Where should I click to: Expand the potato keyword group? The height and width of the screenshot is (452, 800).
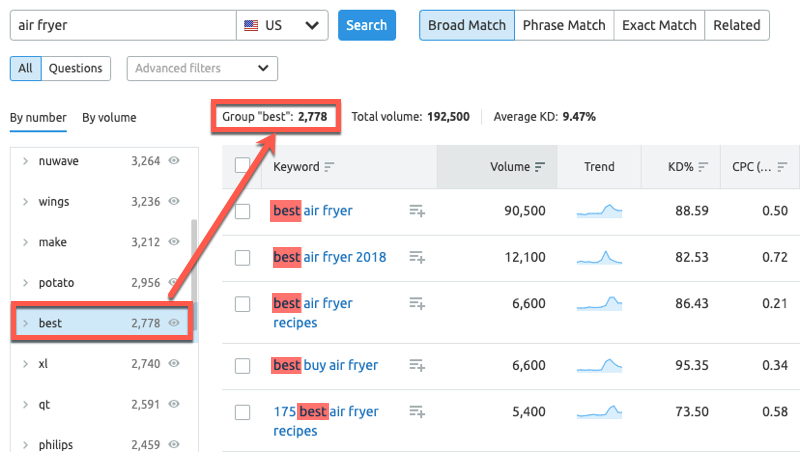[25, 283]
